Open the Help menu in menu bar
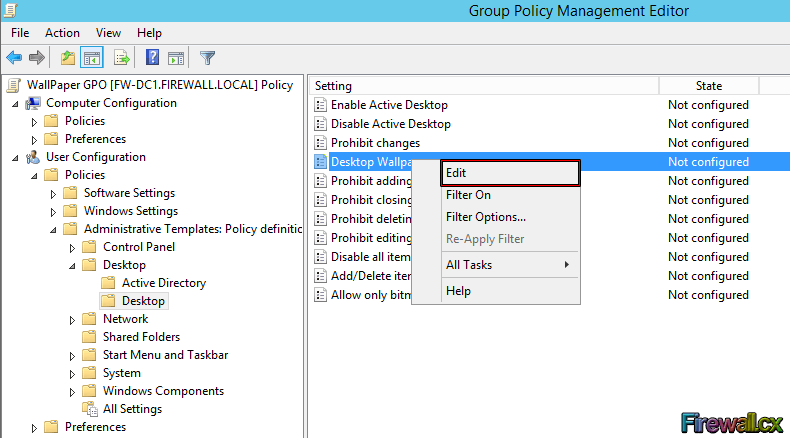Screen dimensions: 790x438 pyautogui.click(x=149, y=33)
